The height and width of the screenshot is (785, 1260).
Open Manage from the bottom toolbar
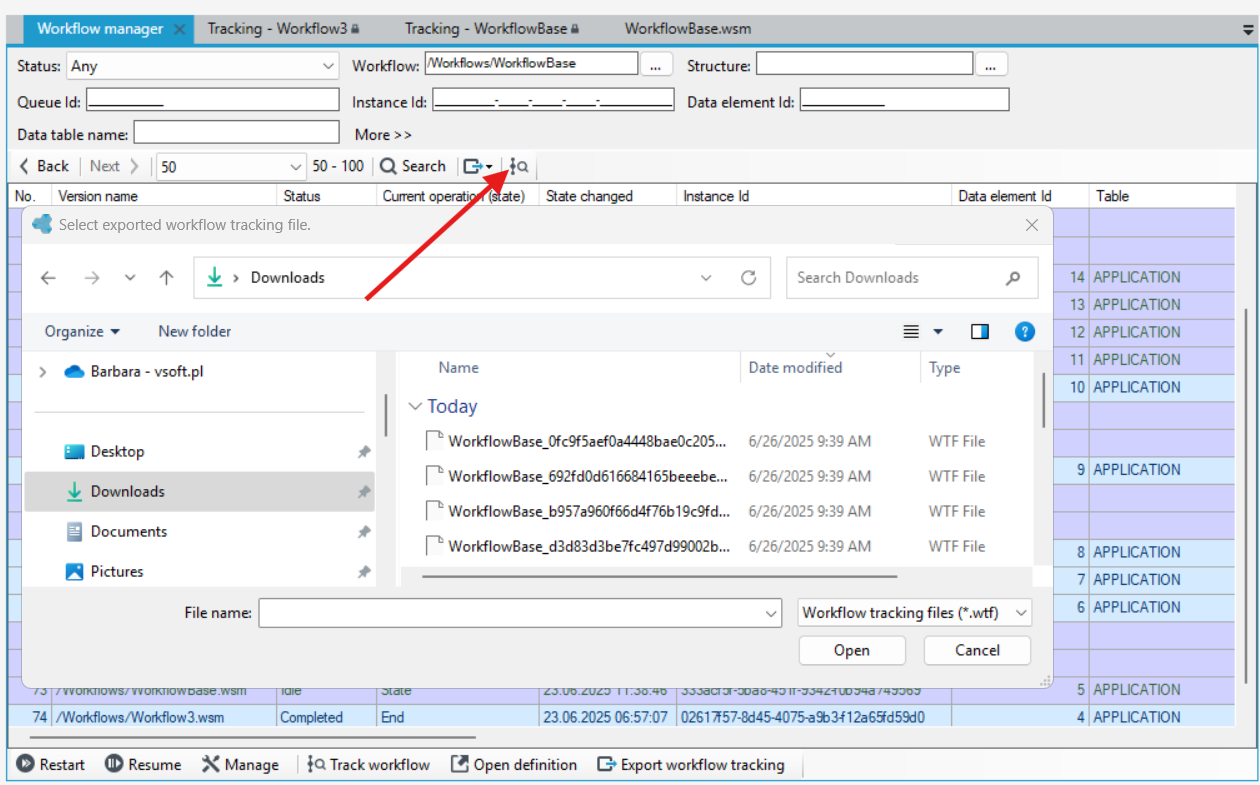pyautogui.click(x=240, y=765)
